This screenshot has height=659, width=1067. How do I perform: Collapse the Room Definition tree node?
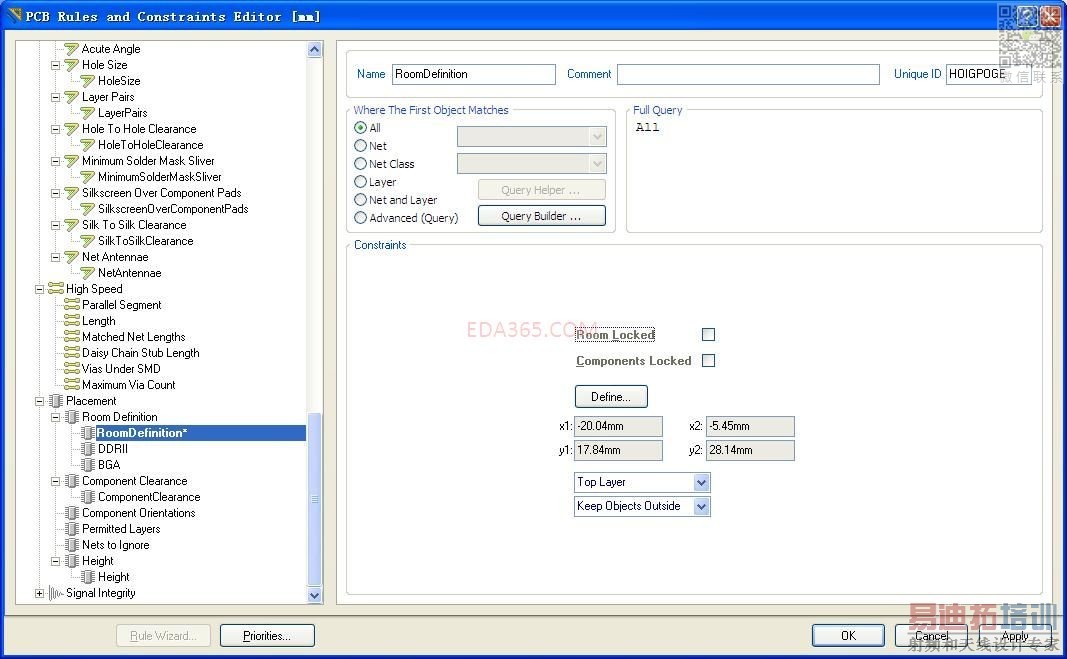click(56, 417)
